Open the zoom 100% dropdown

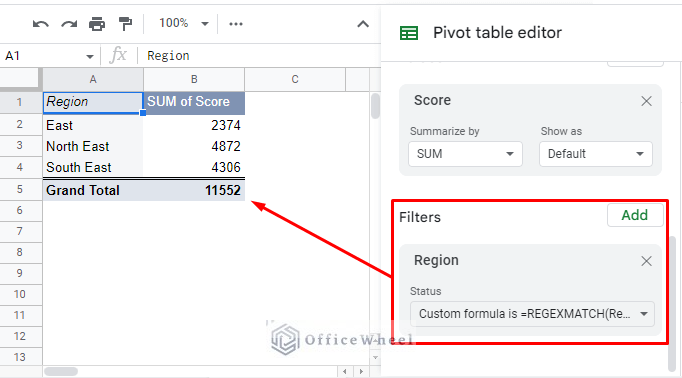pos(184,23)
